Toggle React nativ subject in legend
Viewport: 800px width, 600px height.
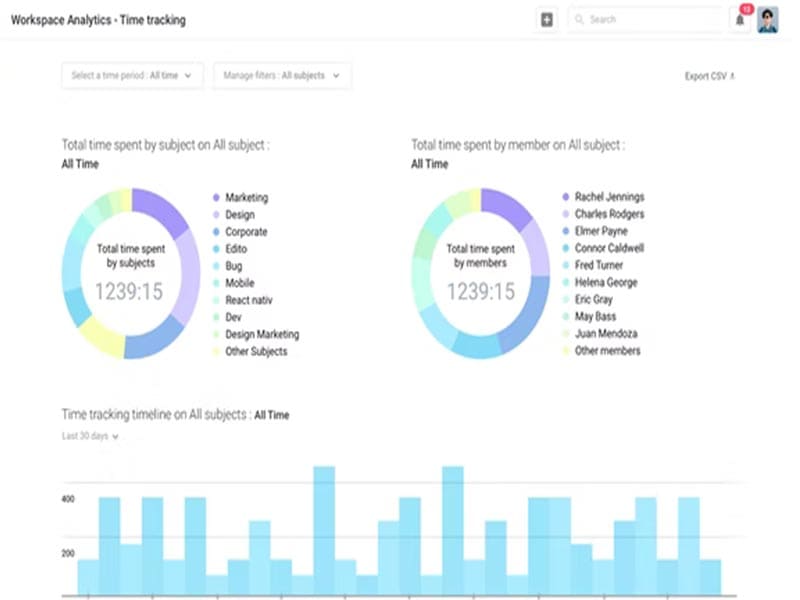click(249, 300)
